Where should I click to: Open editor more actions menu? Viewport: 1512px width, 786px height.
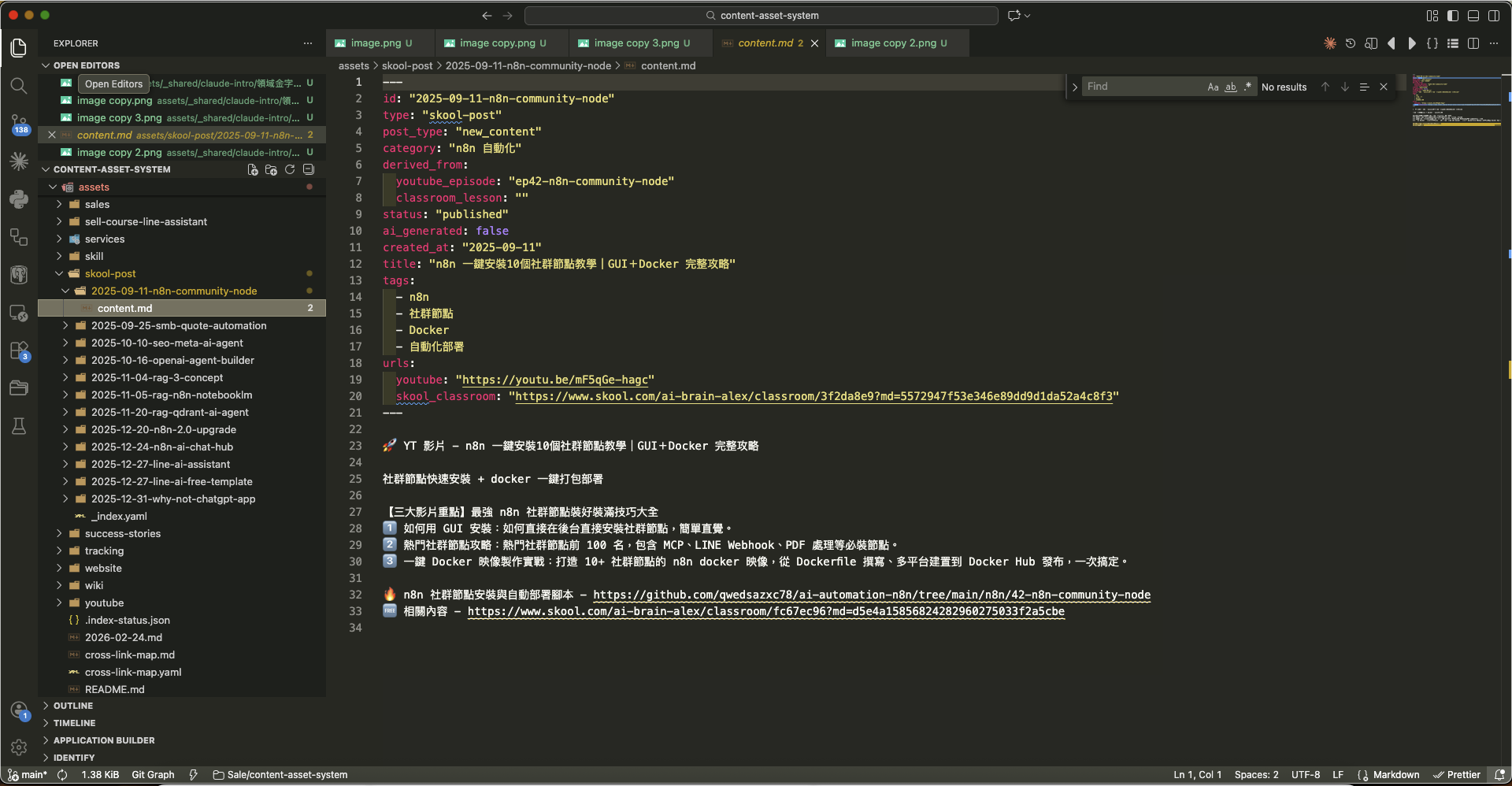1494,43
